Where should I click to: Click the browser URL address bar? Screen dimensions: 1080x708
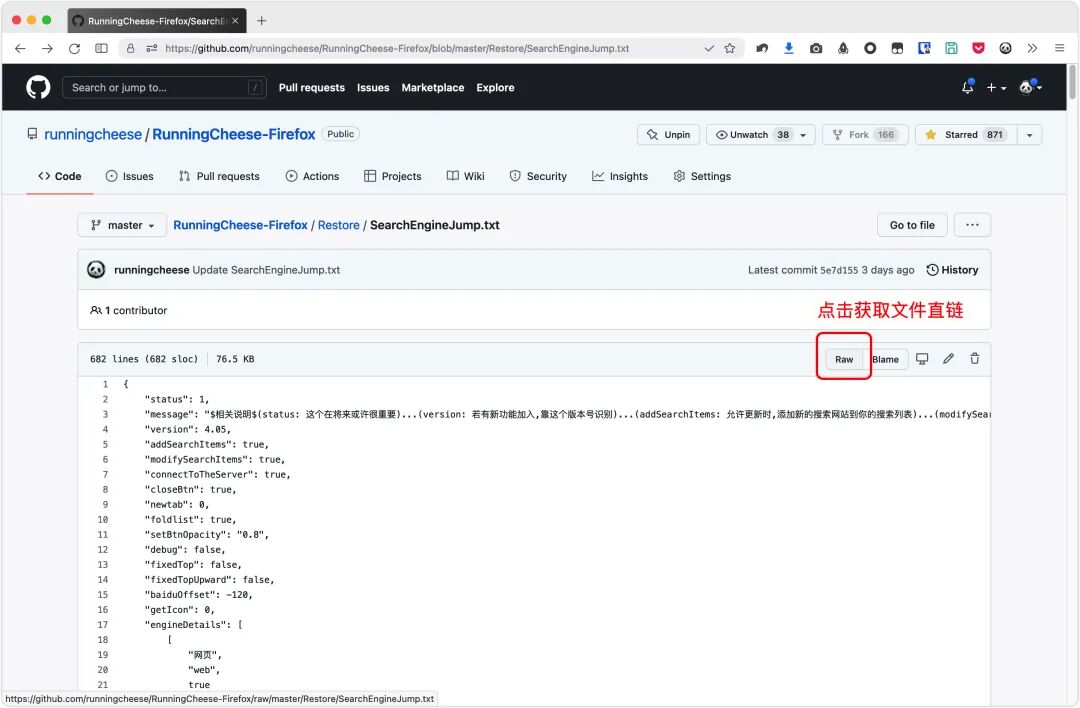click(430, 48)
